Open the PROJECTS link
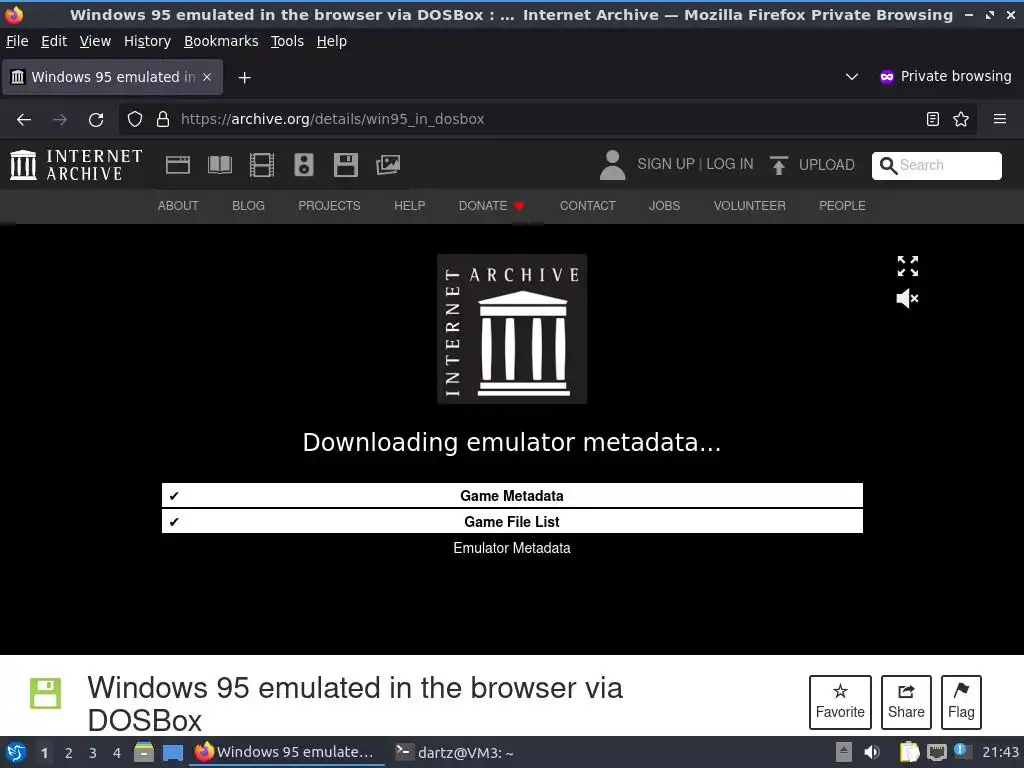The image size is (1024, 768). coord(329,206)
